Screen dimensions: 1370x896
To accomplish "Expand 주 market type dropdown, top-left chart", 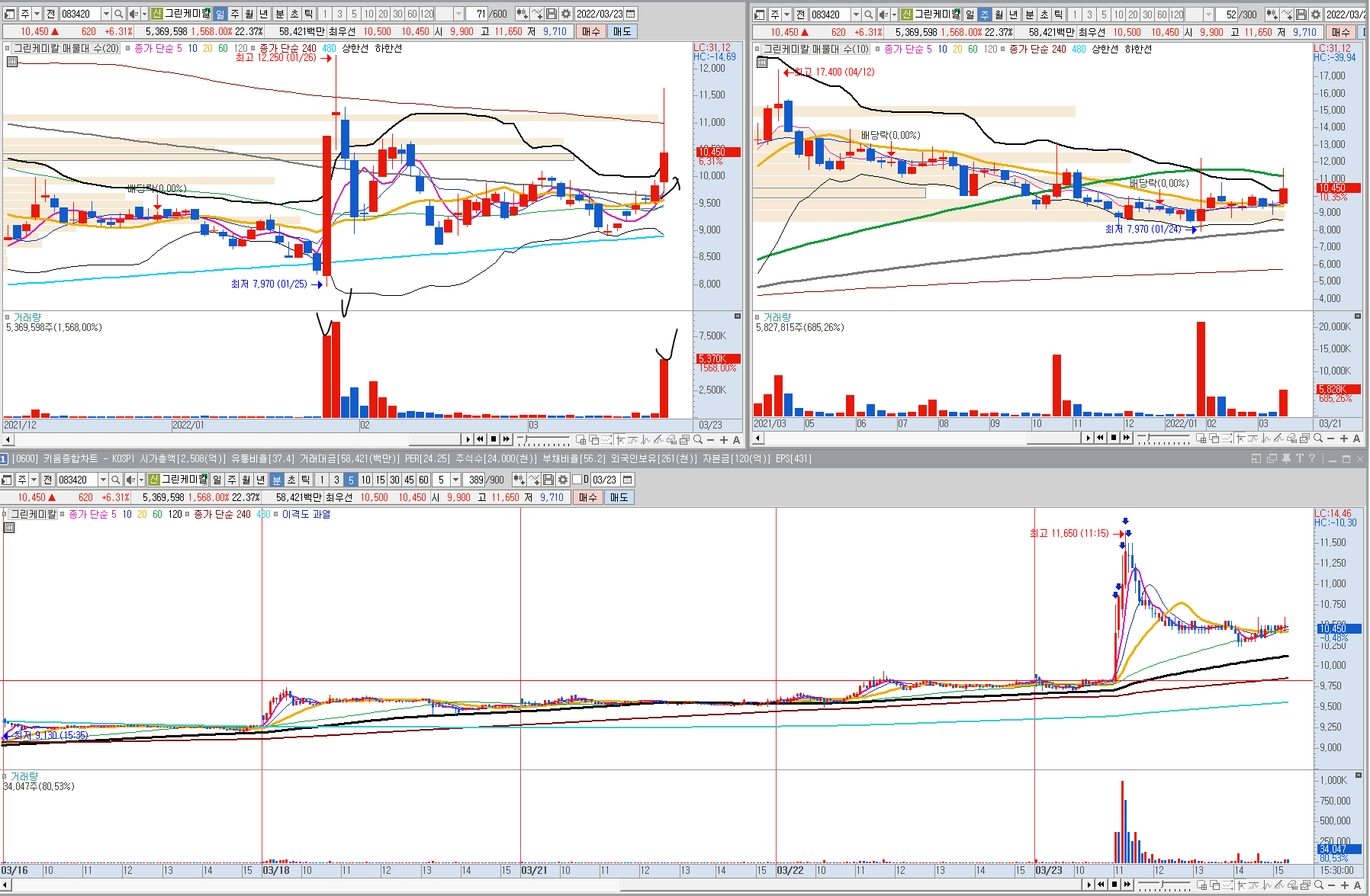I will [x=37, y=14].
